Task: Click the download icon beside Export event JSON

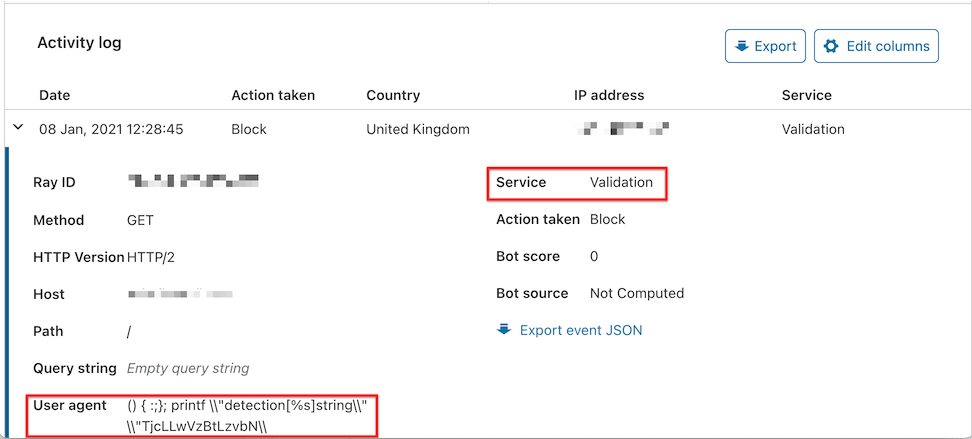Action: [504, 330]
